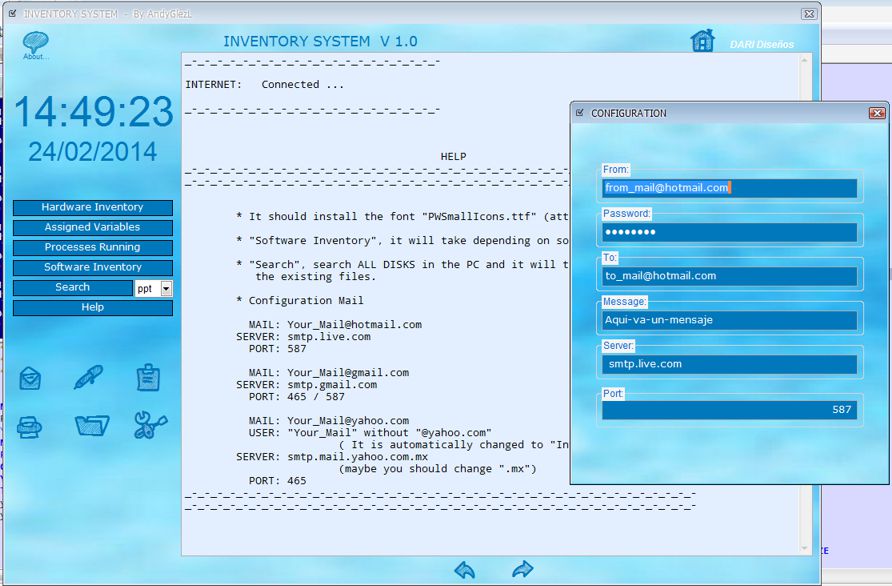Open the folder icon
The width and height of the screenshot is (892, 586).
coord(91,426)
